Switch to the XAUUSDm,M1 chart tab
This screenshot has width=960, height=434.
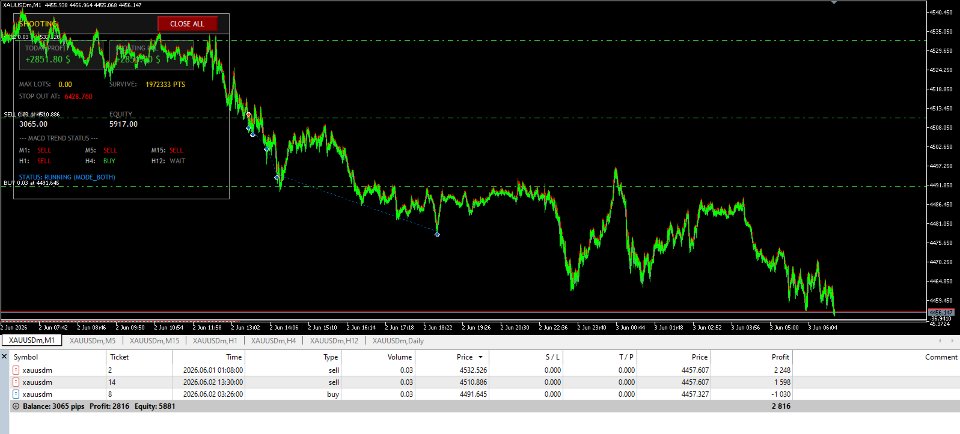click(x=31, y=341)
